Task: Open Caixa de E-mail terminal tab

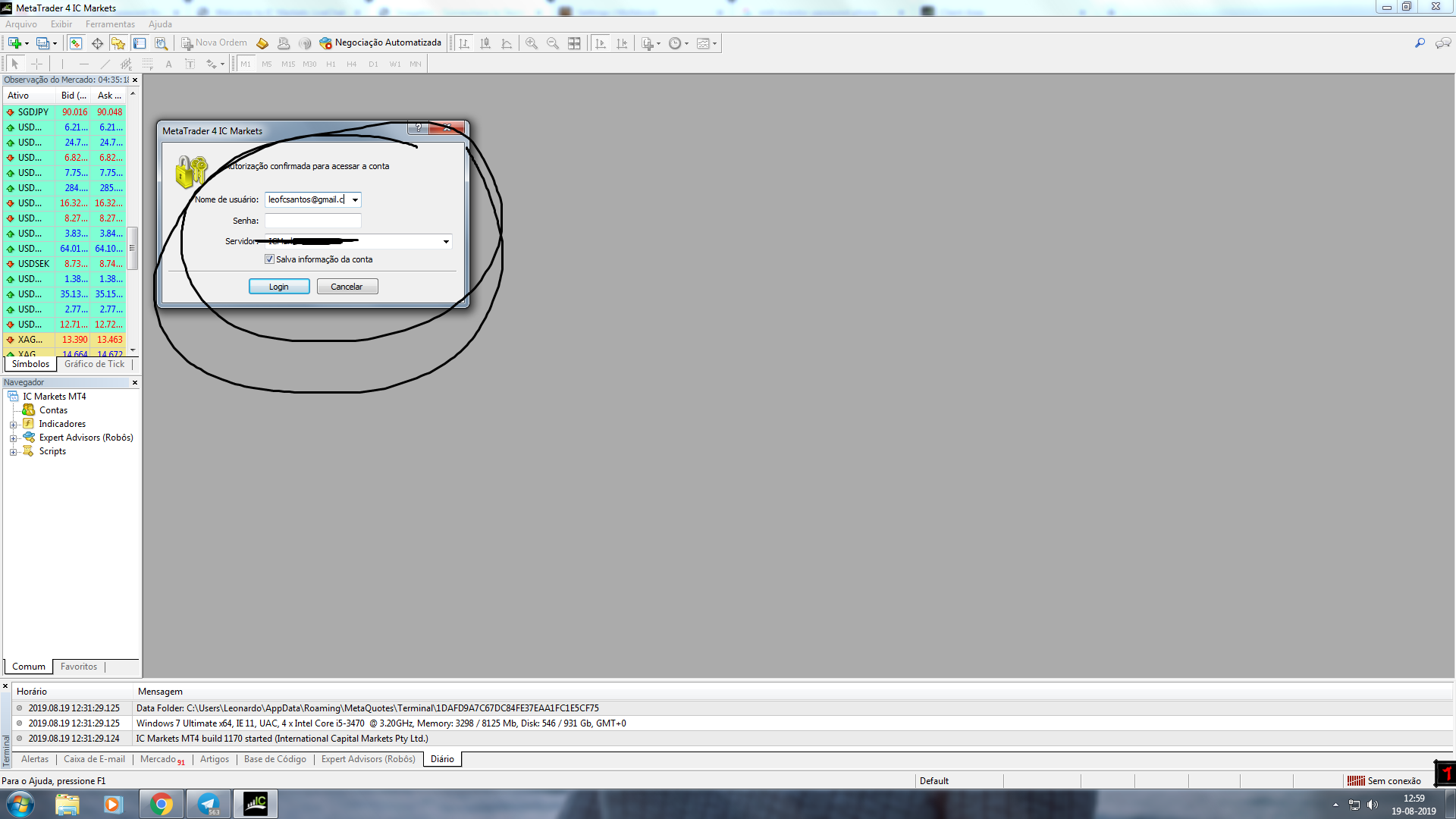Action: click(x=94, y=759)
